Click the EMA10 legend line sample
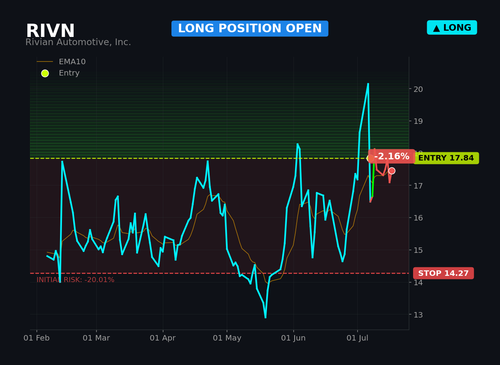Viewport: 500px width, 365px height. (45, 62)
